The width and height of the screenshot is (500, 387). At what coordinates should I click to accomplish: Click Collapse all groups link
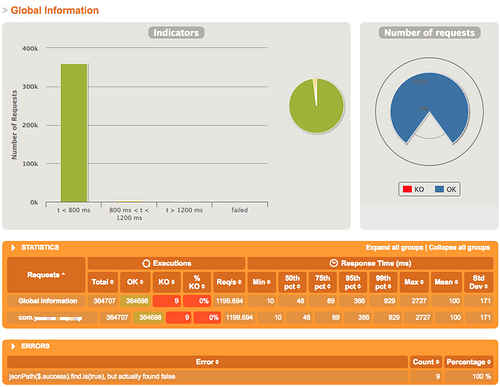coord(459,248)
